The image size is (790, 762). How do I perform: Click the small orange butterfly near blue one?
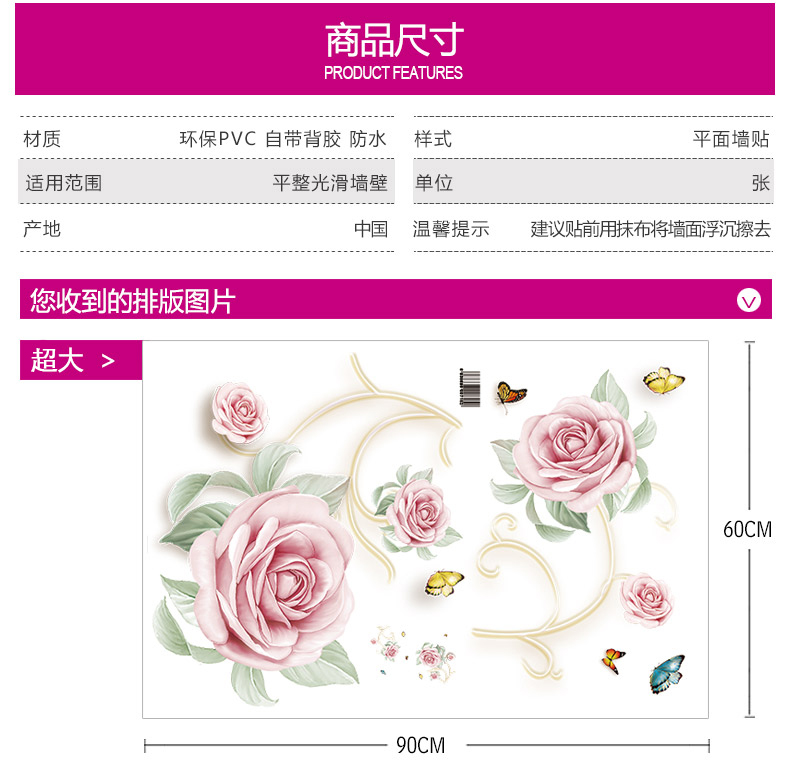[613, 661]
